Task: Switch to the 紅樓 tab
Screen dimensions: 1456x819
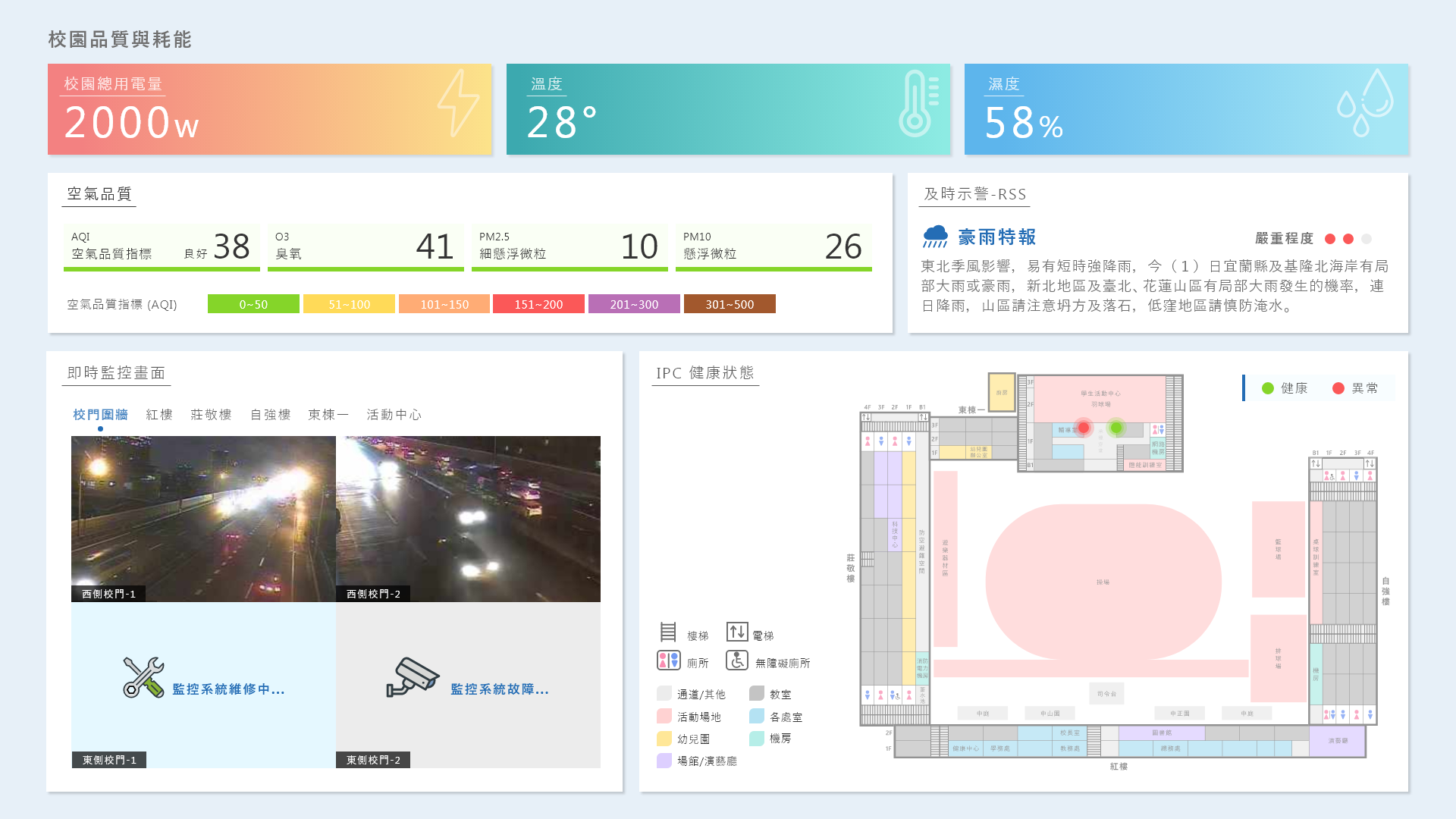Action: click(159, 415)
